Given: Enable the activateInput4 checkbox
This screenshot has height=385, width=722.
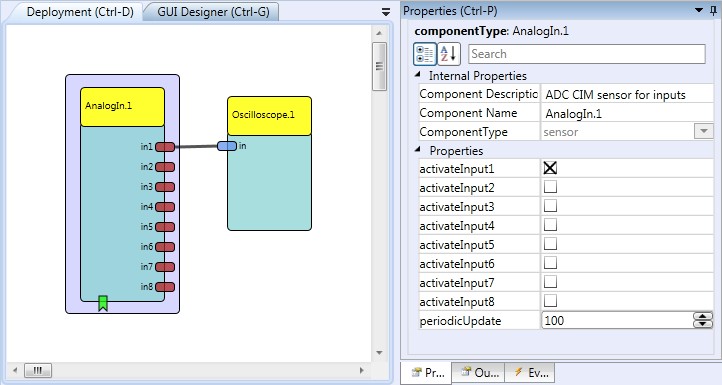Looking at the screenshot, I should click(550, 224).
